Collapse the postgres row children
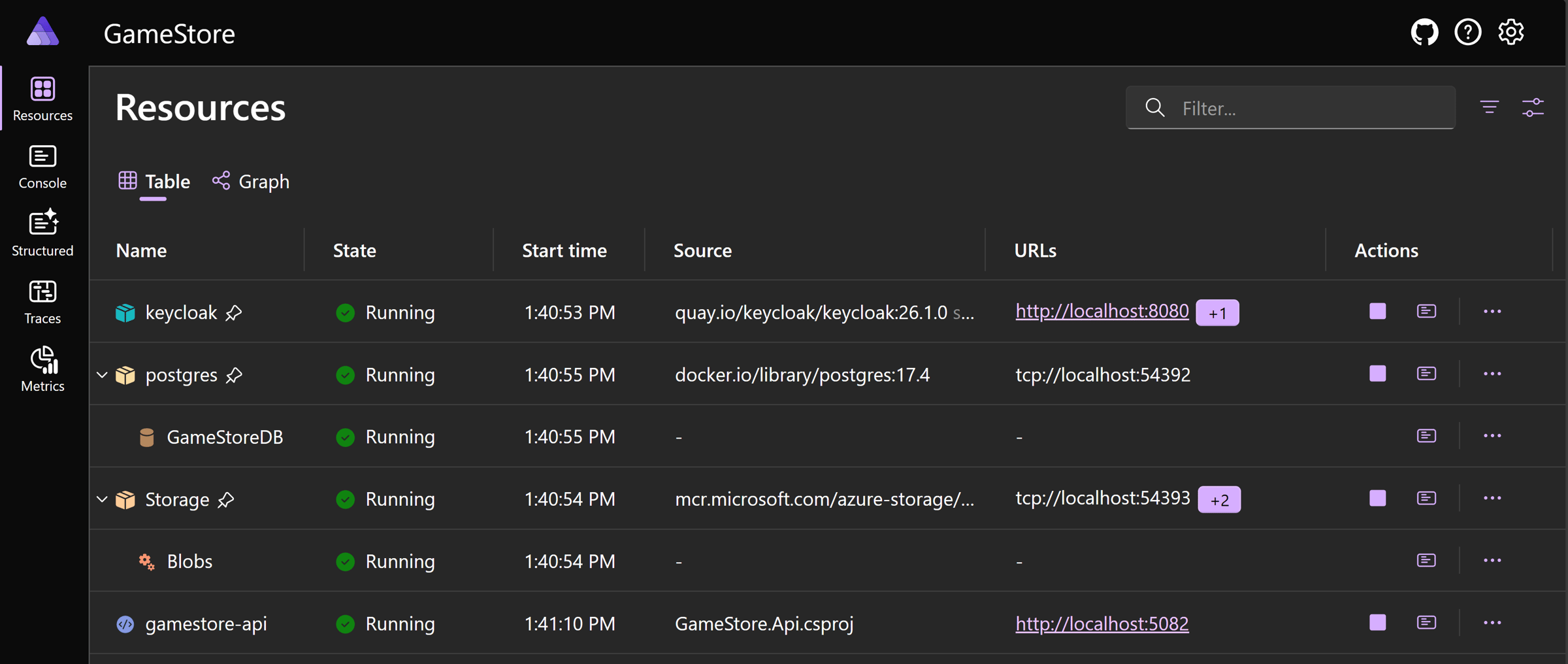Viewport: 1568px width, 664px height. [102, 374]
